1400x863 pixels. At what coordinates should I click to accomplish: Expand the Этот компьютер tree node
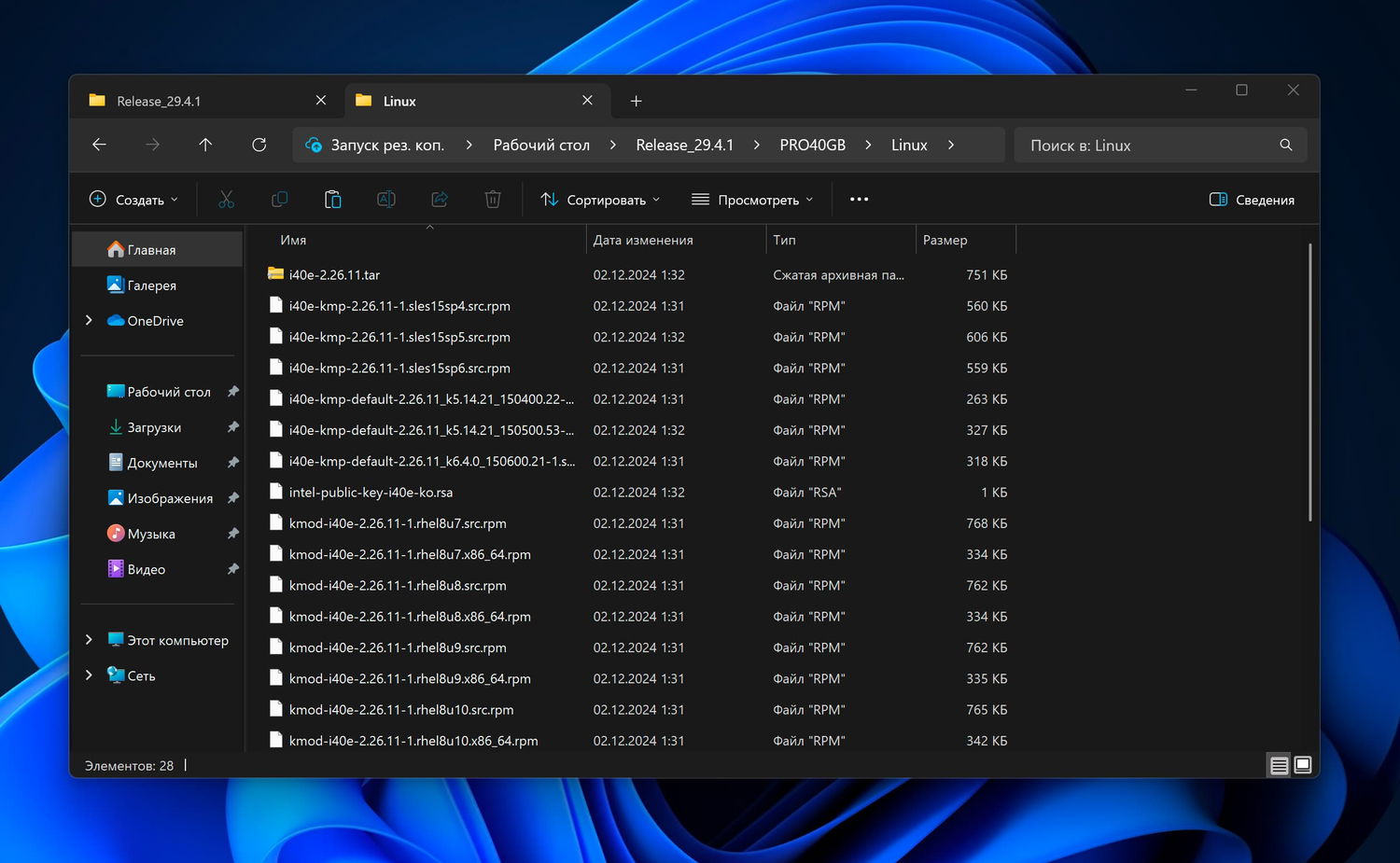point(89,640)
